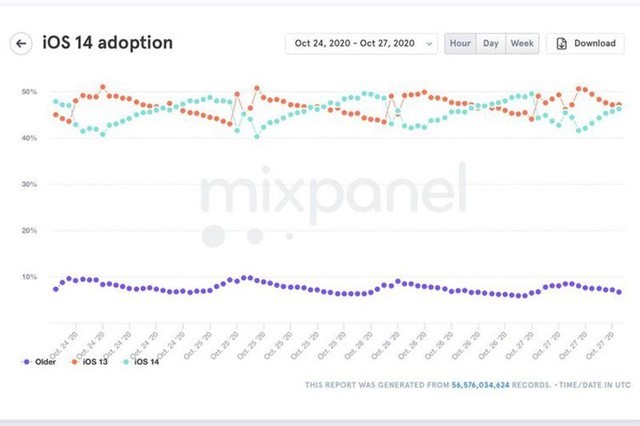The width and height of the screenshot is (640, 426).
Task: Switch to Week granularity tab
Action: click(522, 43)
